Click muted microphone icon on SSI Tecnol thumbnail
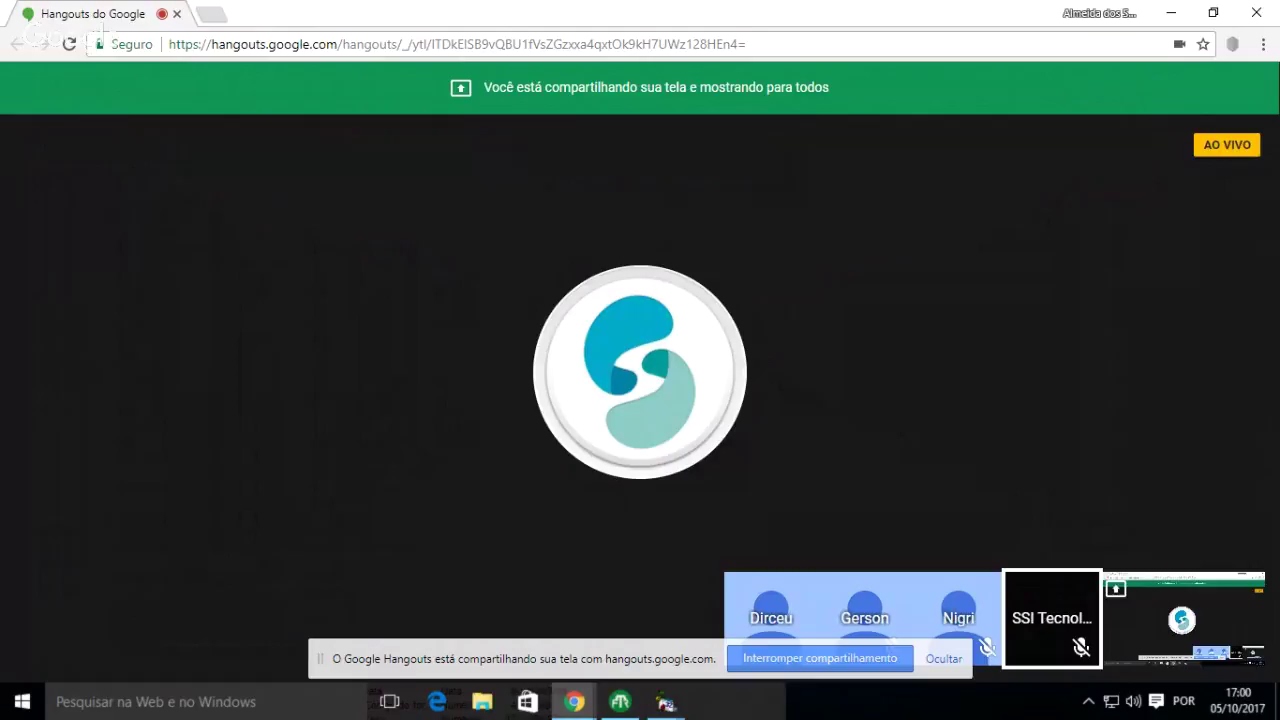The width and height of the screenshot is (1280, 720). click(x=1081, y=648)
